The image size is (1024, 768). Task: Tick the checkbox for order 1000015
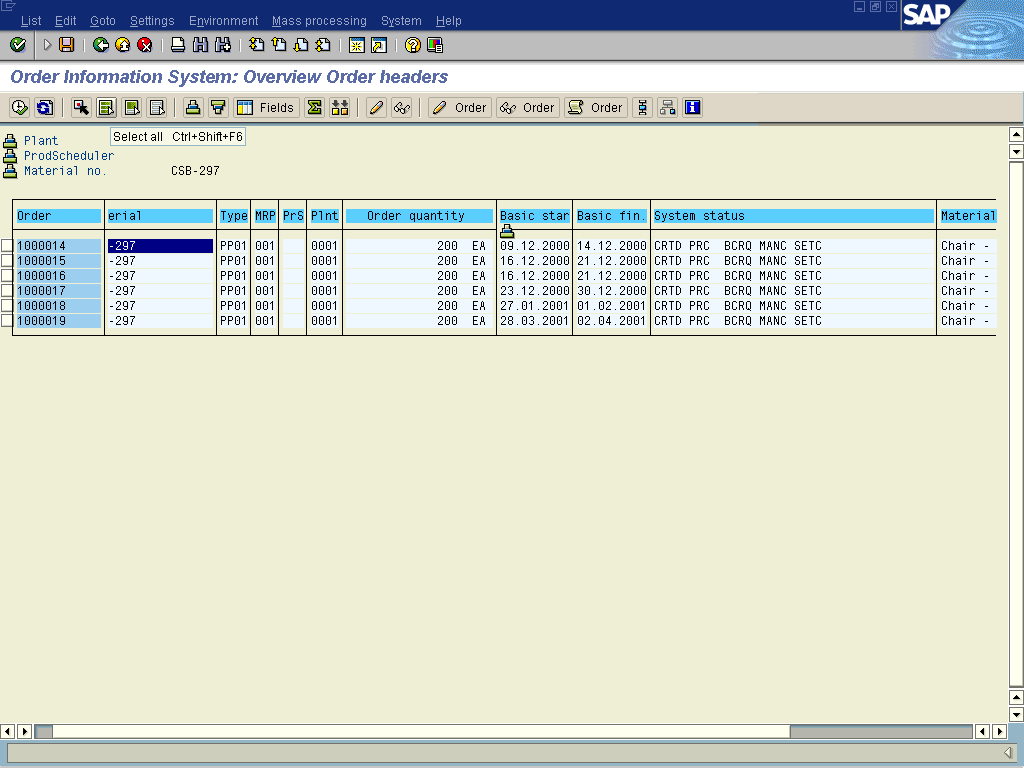coord(7,261)
